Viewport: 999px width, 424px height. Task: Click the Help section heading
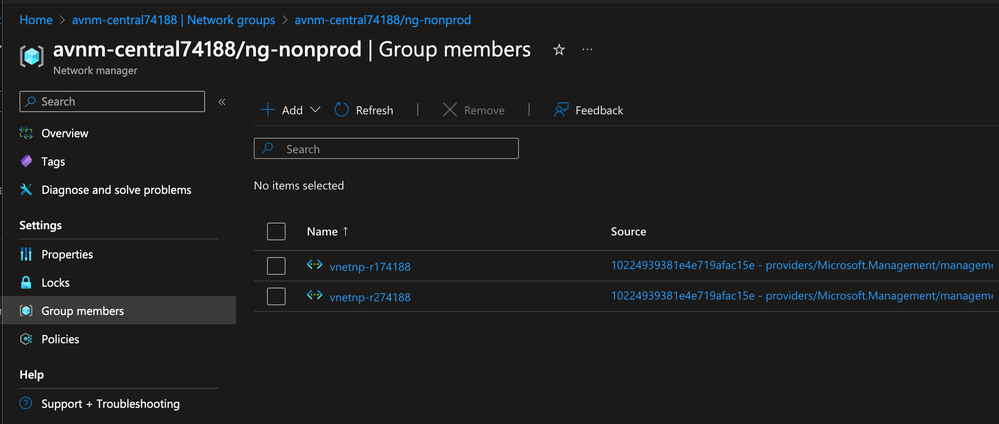tap(31, 374)
